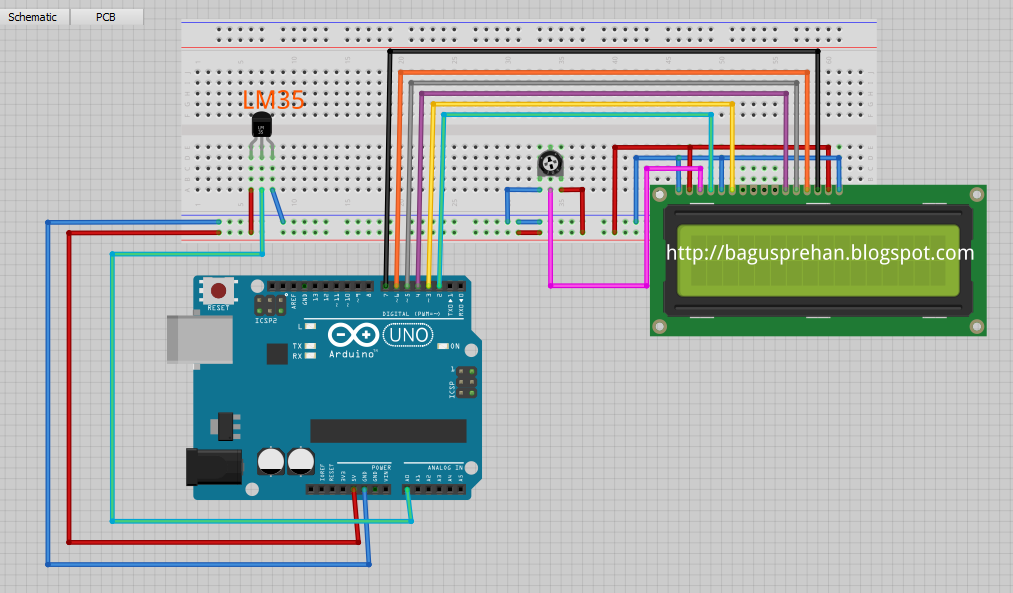Click the UNO label on the board
The width and height of the screenshot is (1013, 593).
408,335
